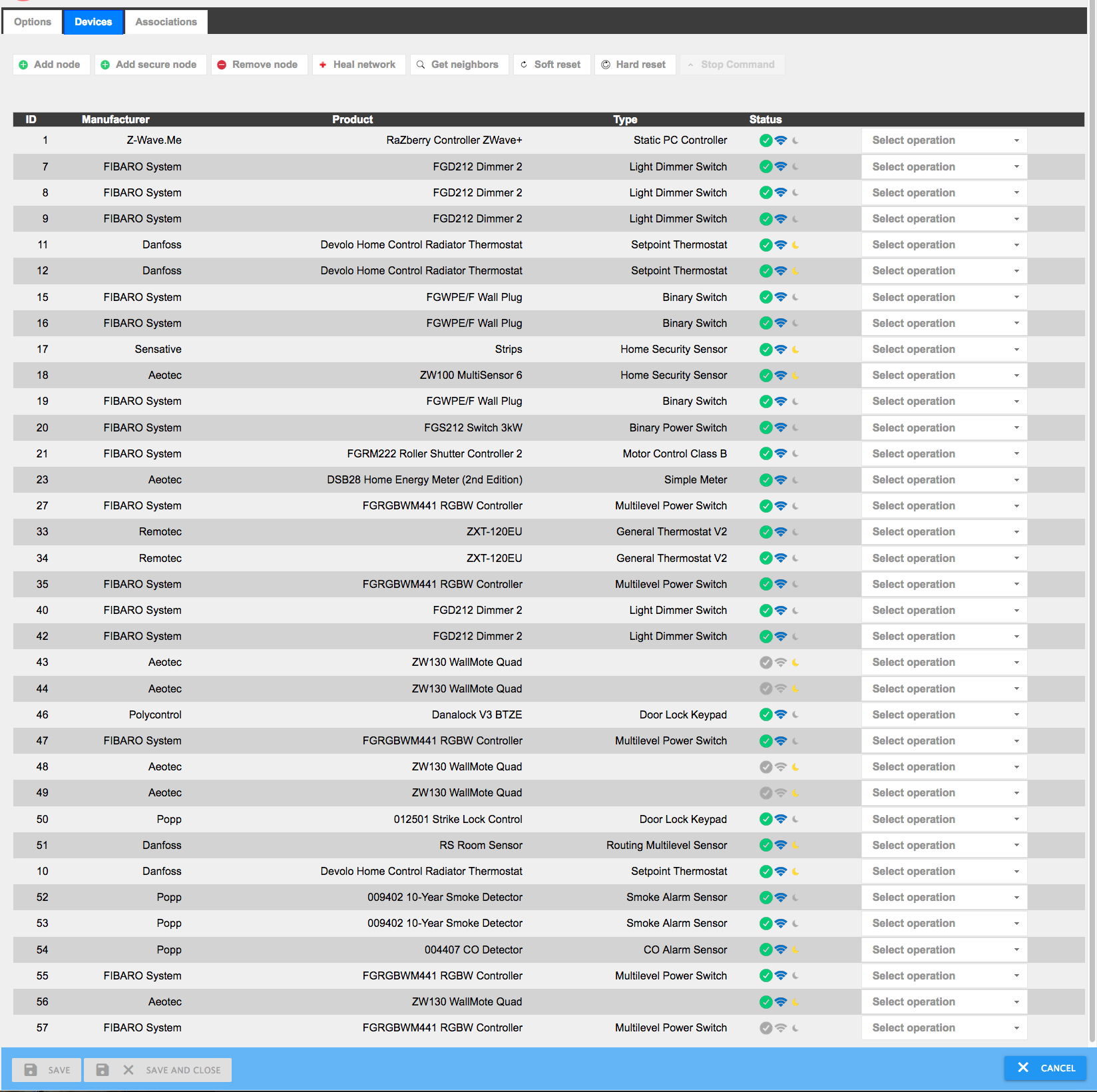Viewport: 1097px width, 1092px height.
Task: Open Select operation for node 23 Energy Meter
Action: (945, 480)
